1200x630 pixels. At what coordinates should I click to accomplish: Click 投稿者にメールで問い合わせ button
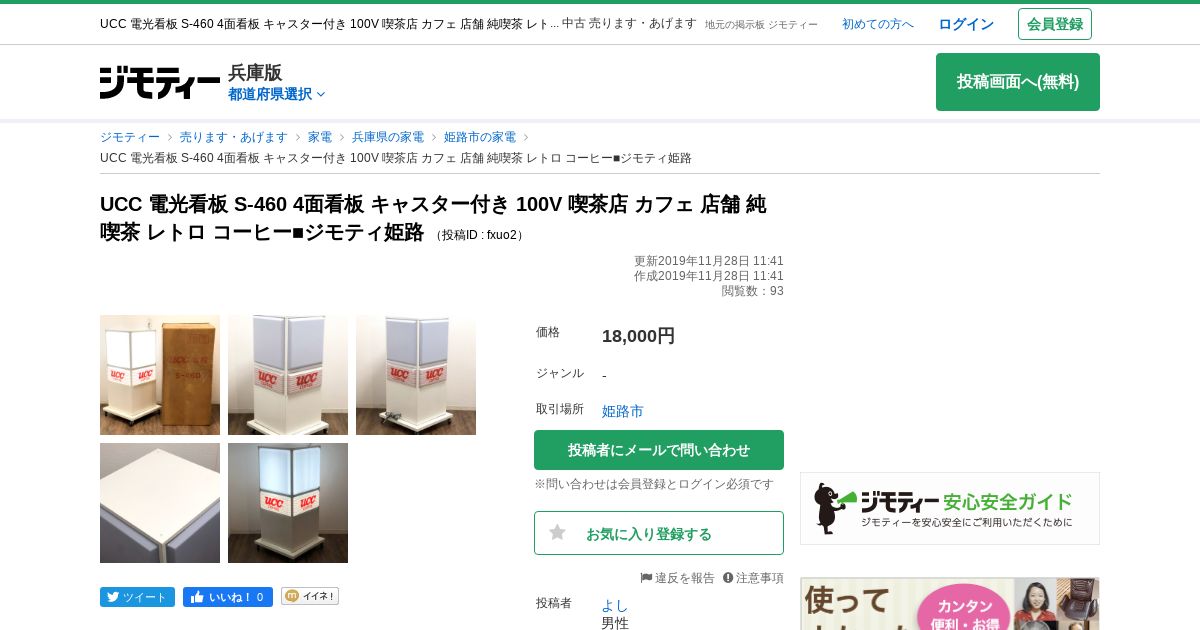click(659, 450)
